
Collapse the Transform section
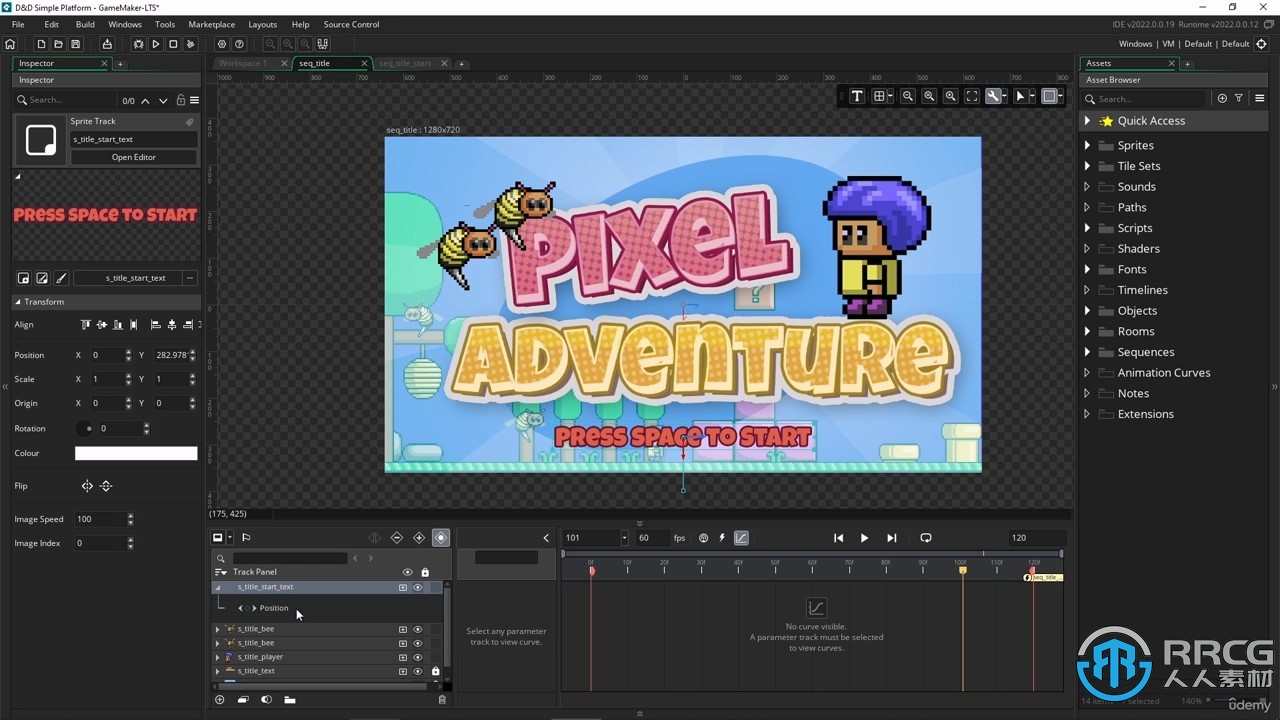point(18,302)
